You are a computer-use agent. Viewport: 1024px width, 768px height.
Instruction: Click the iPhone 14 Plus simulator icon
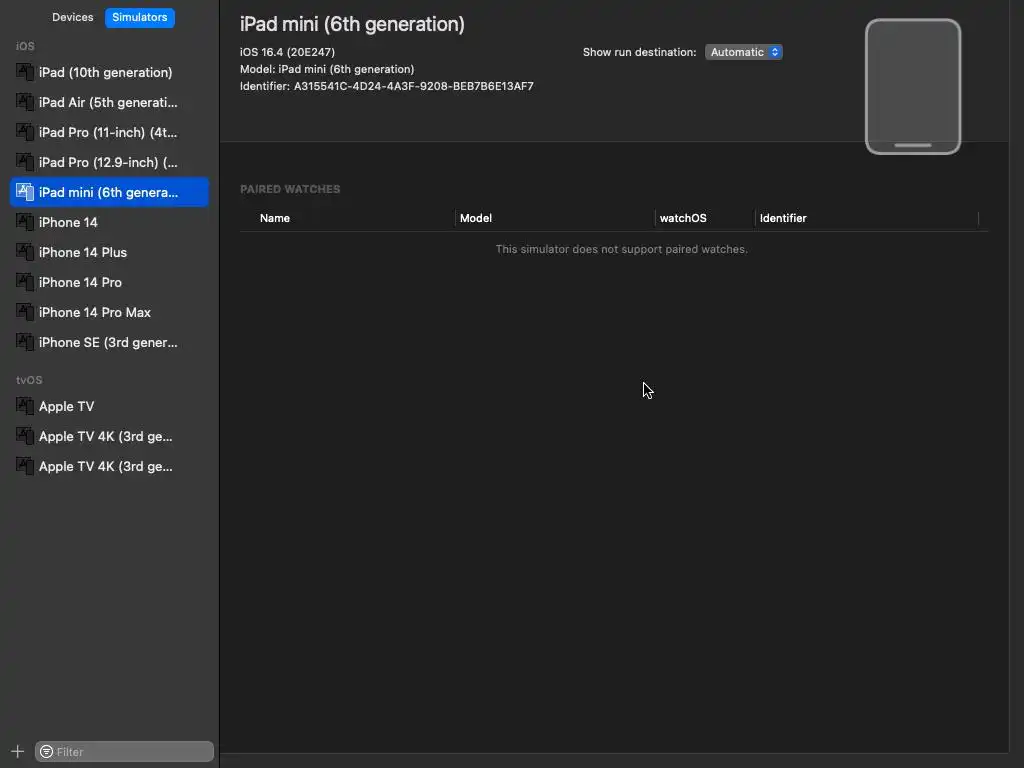point(25,252)
